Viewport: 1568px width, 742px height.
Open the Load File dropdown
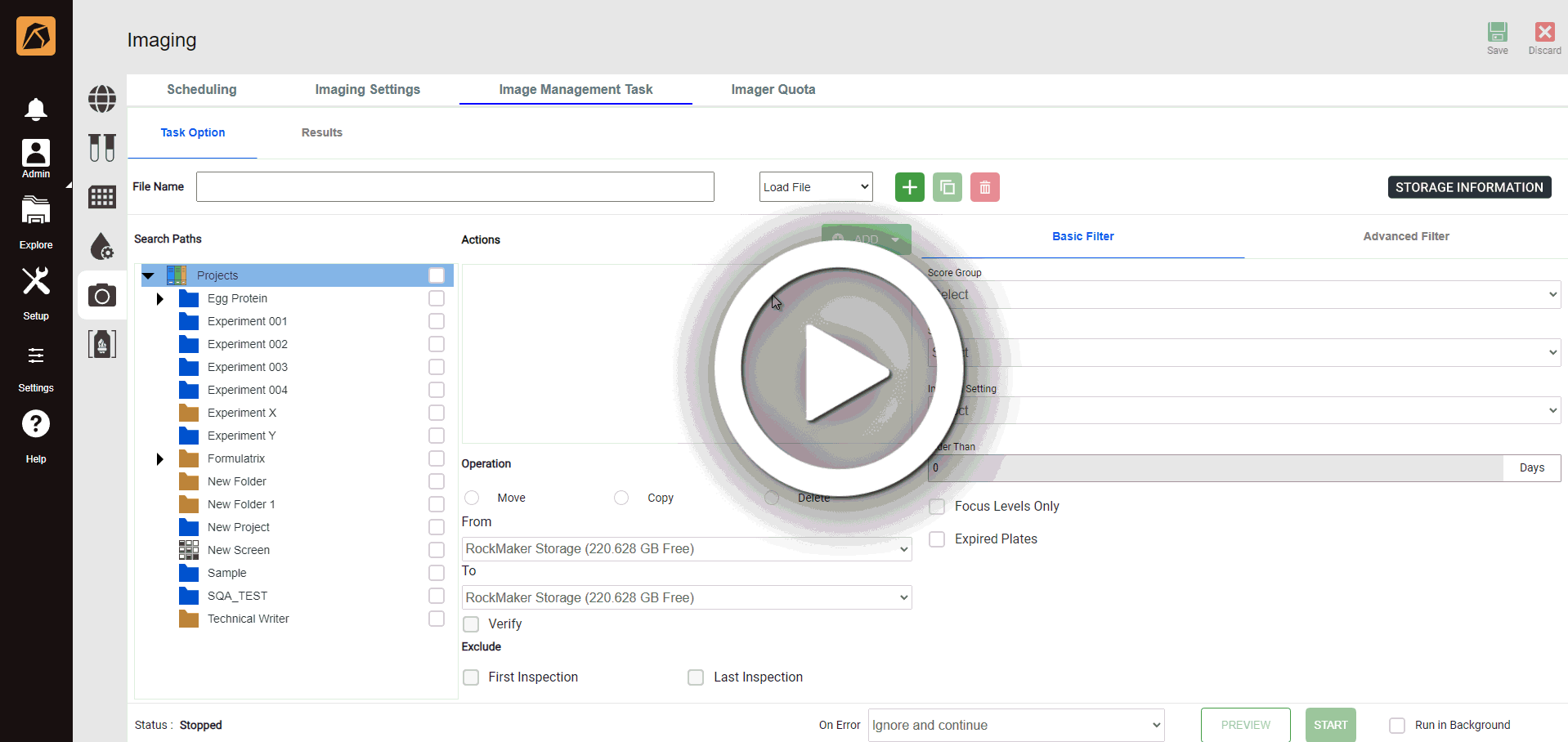point(816,187)
